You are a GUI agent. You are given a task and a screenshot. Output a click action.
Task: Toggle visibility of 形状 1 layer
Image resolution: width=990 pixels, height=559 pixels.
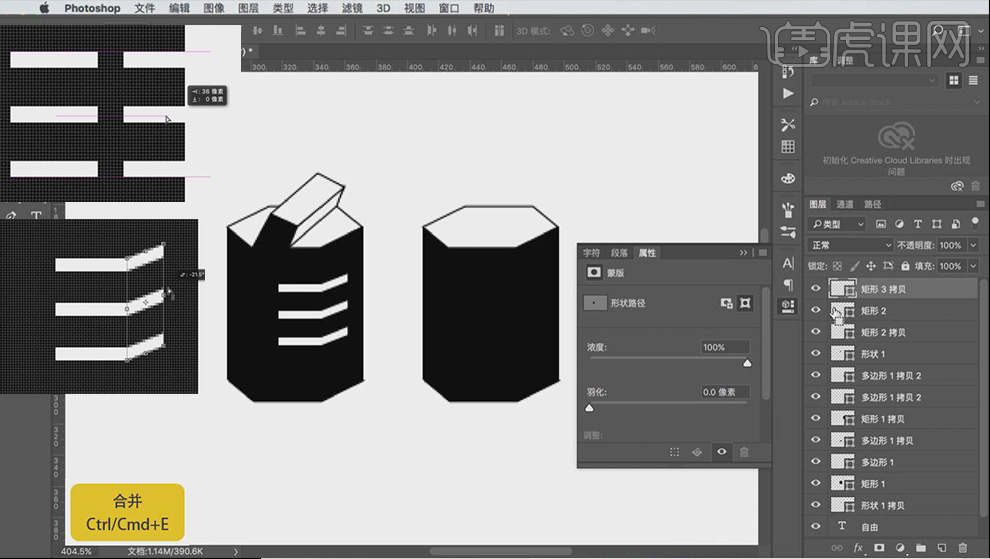coord(816,354)
